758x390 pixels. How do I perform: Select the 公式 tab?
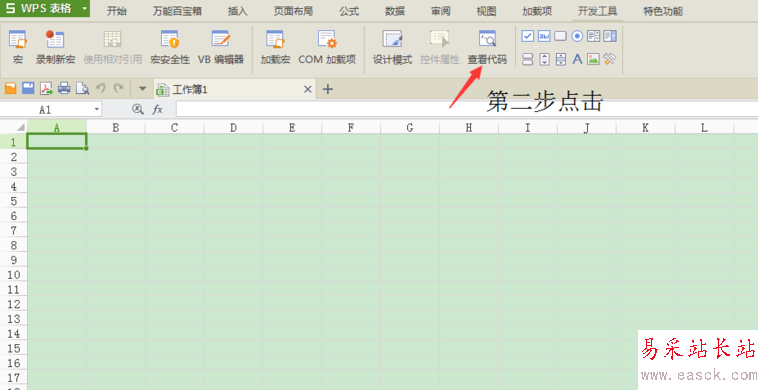coord(349,11)
